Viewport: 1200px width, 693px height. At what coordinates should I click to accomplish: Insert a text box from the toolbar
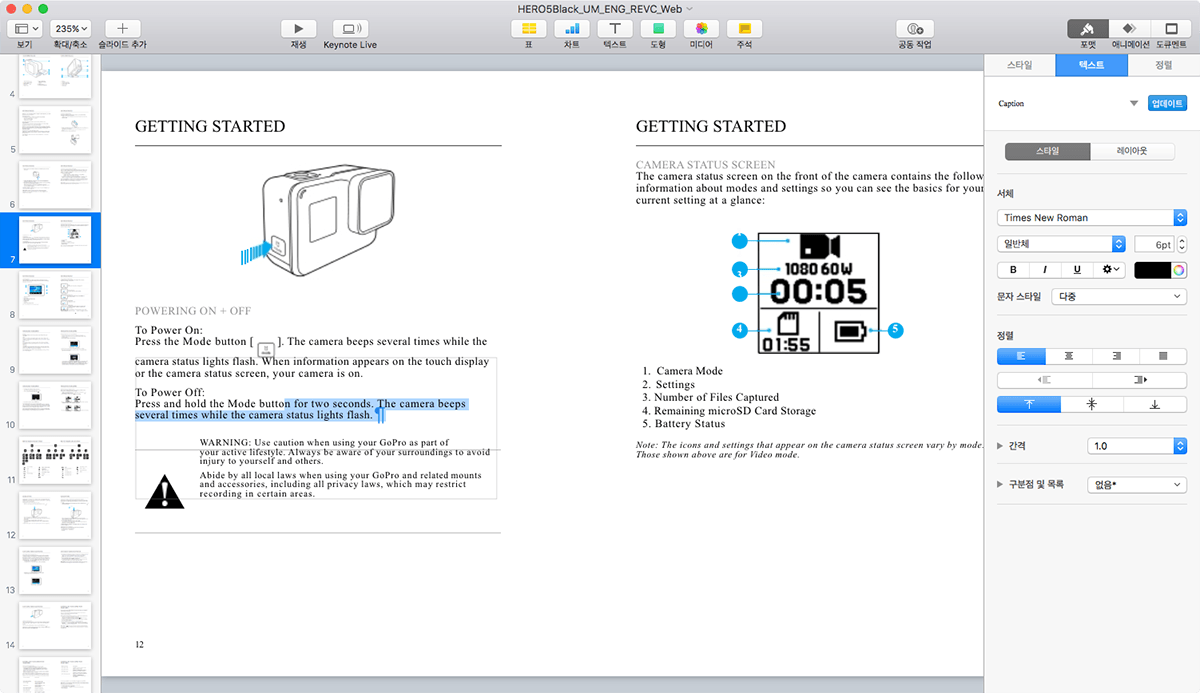click(x=615, y=29)
